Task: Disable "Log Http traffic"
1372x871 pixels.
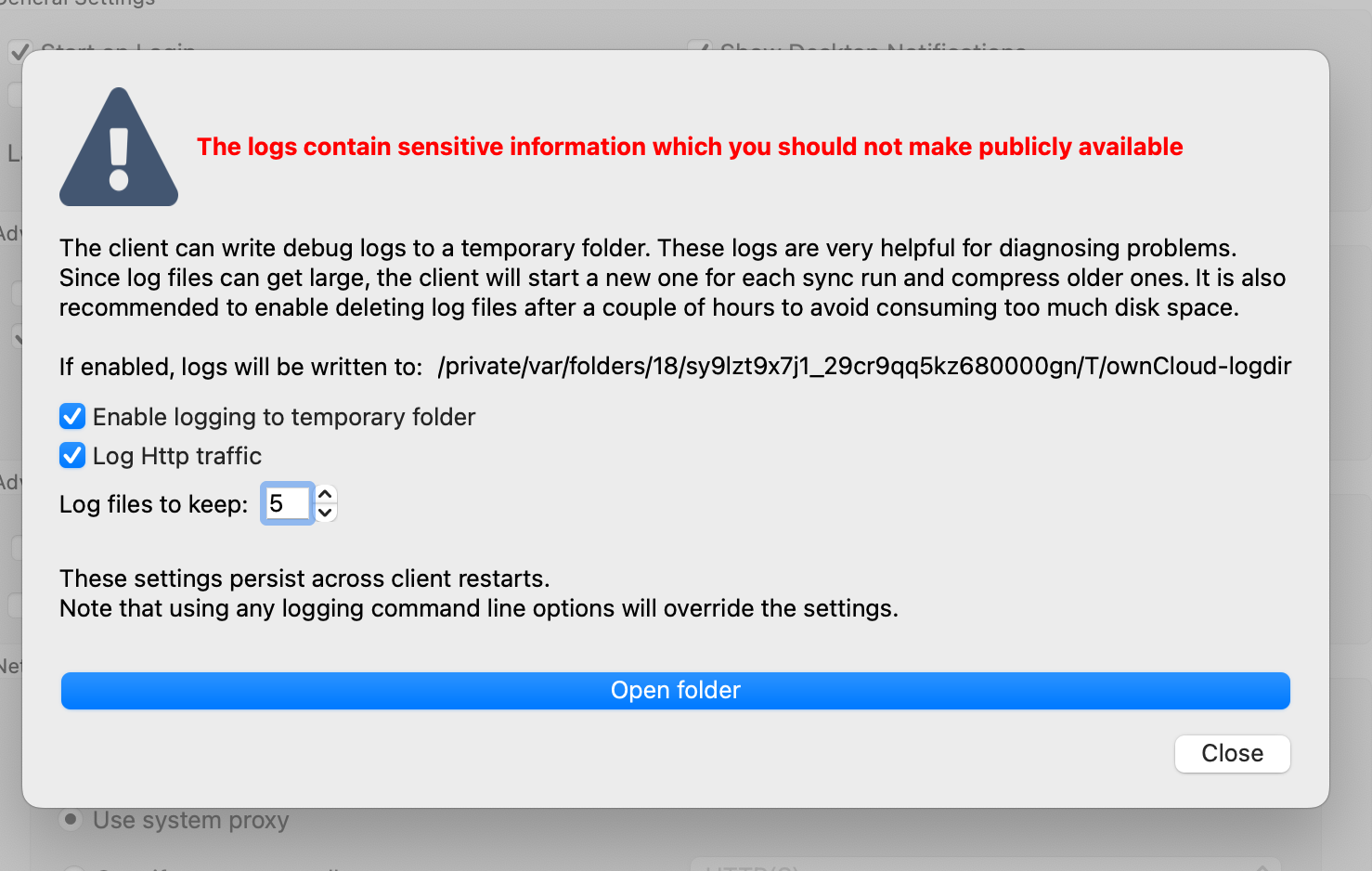Action: tap(71, 455)
